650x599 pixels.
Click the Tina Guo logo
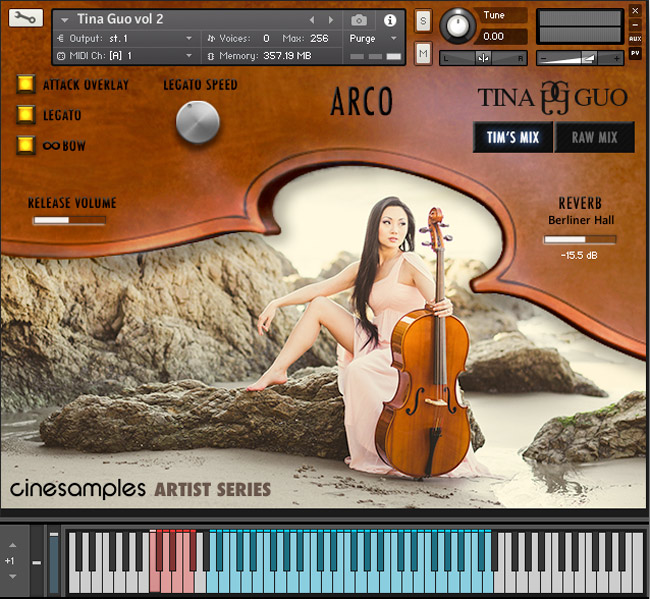(553, 98)
